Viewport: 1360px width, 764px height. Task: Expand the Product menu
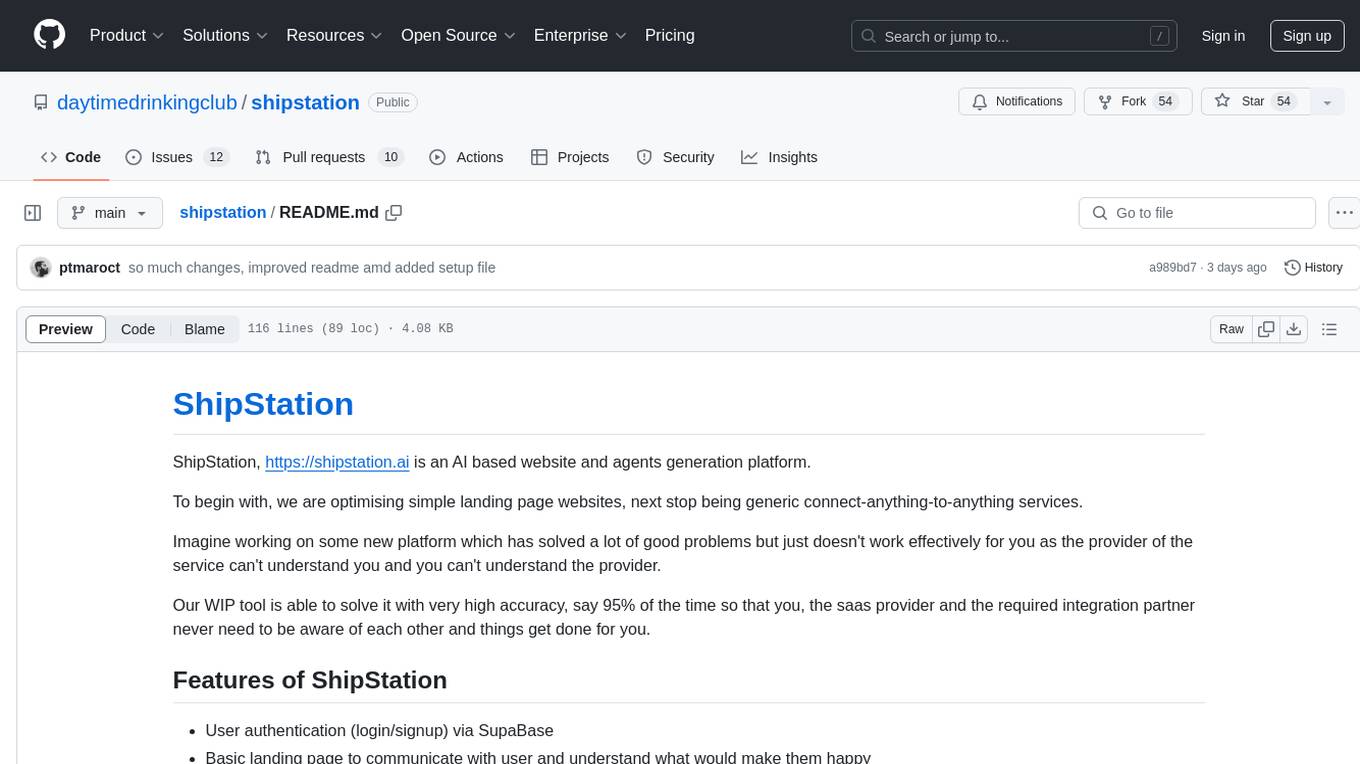tap(127, 35)
